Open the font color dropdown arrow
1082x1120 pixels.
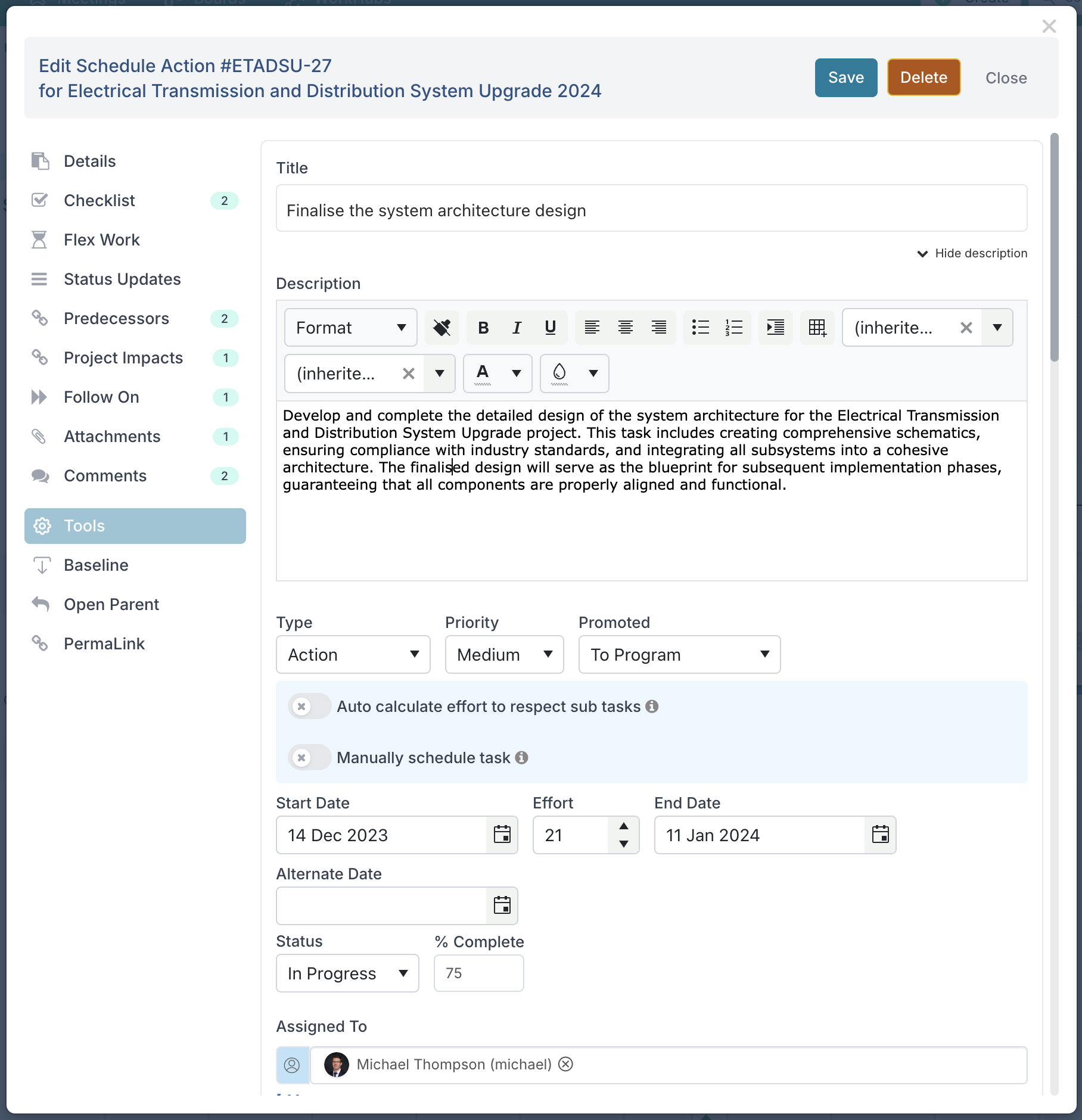[516, 374]
